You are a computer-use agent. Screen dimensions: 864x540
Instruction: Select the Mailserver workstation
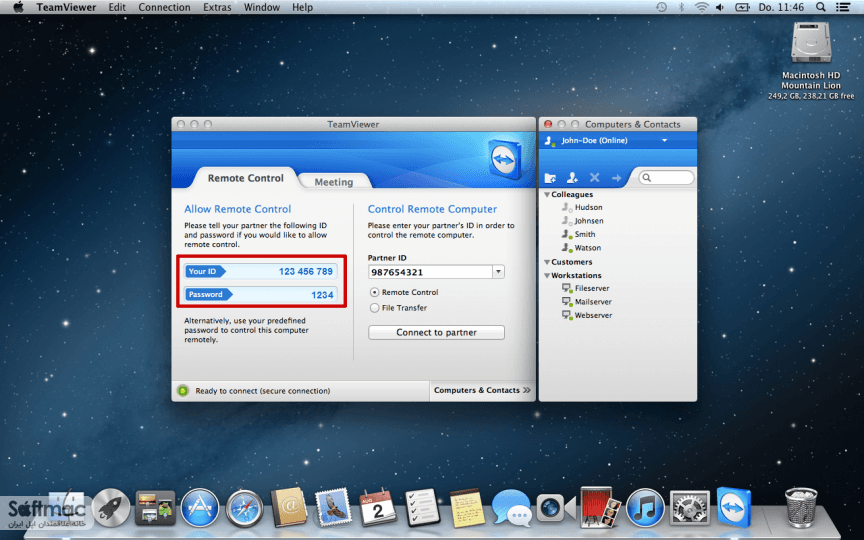pyautogui.click(x=593, y=302)
